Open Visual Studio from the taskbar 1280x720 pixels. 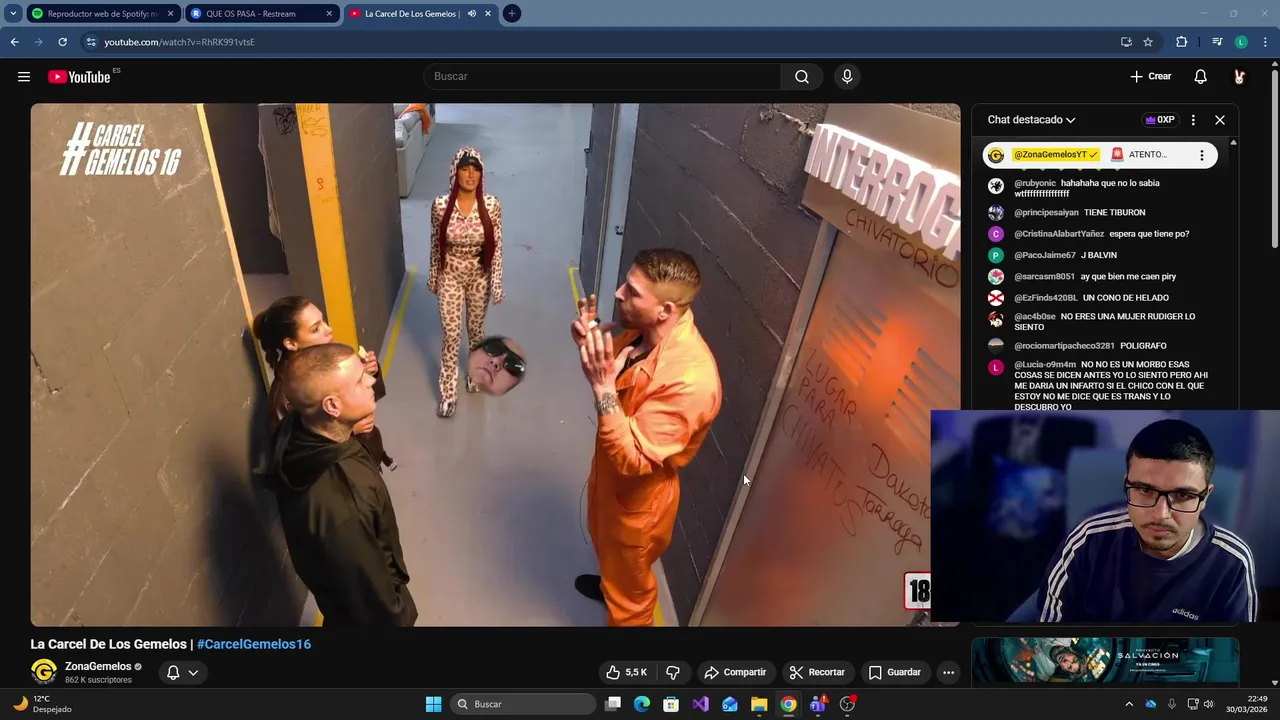700,704
